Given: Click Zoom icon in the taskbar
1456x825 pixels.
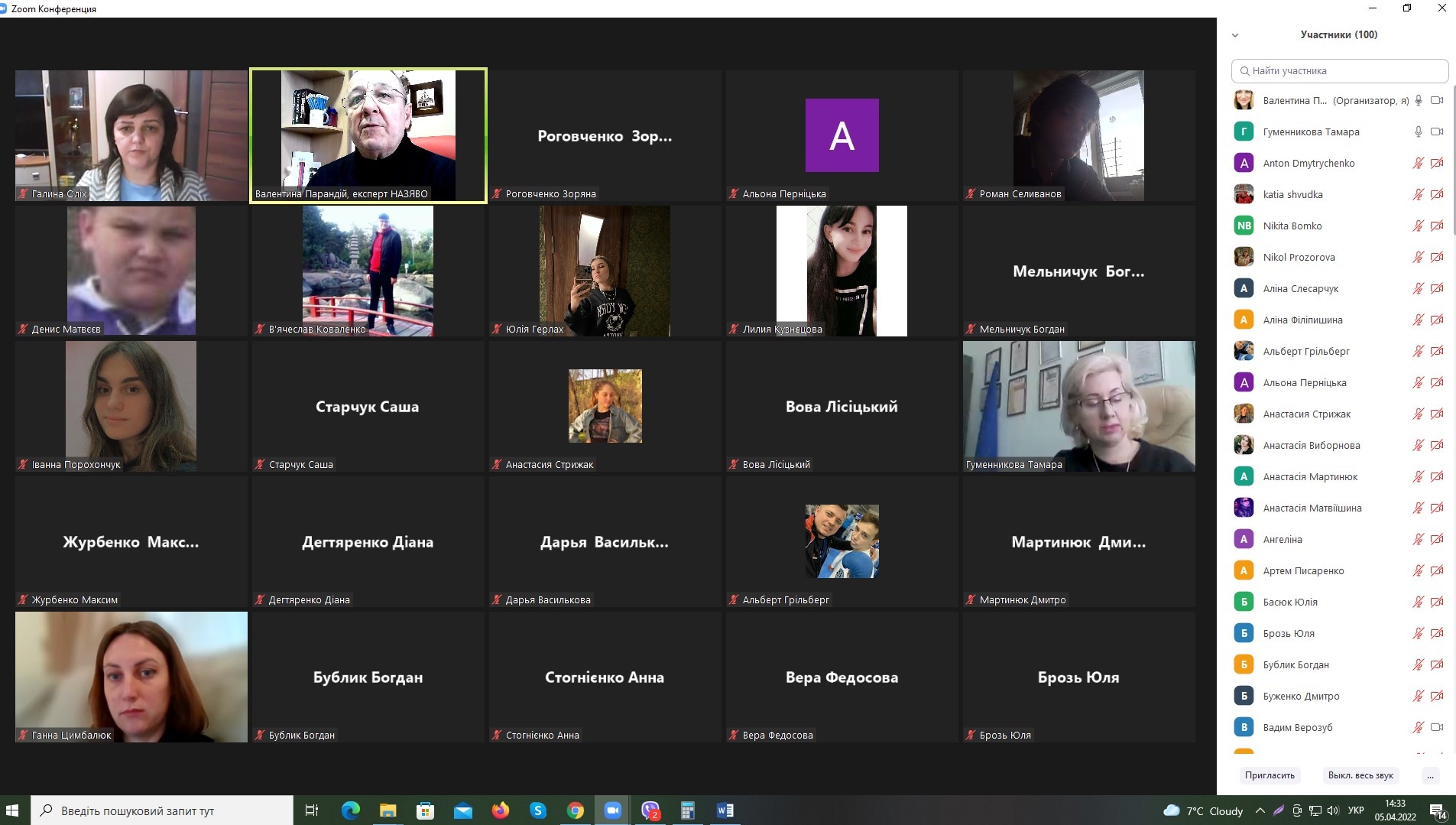Looking at the screenshot, I should coord(612,810).
